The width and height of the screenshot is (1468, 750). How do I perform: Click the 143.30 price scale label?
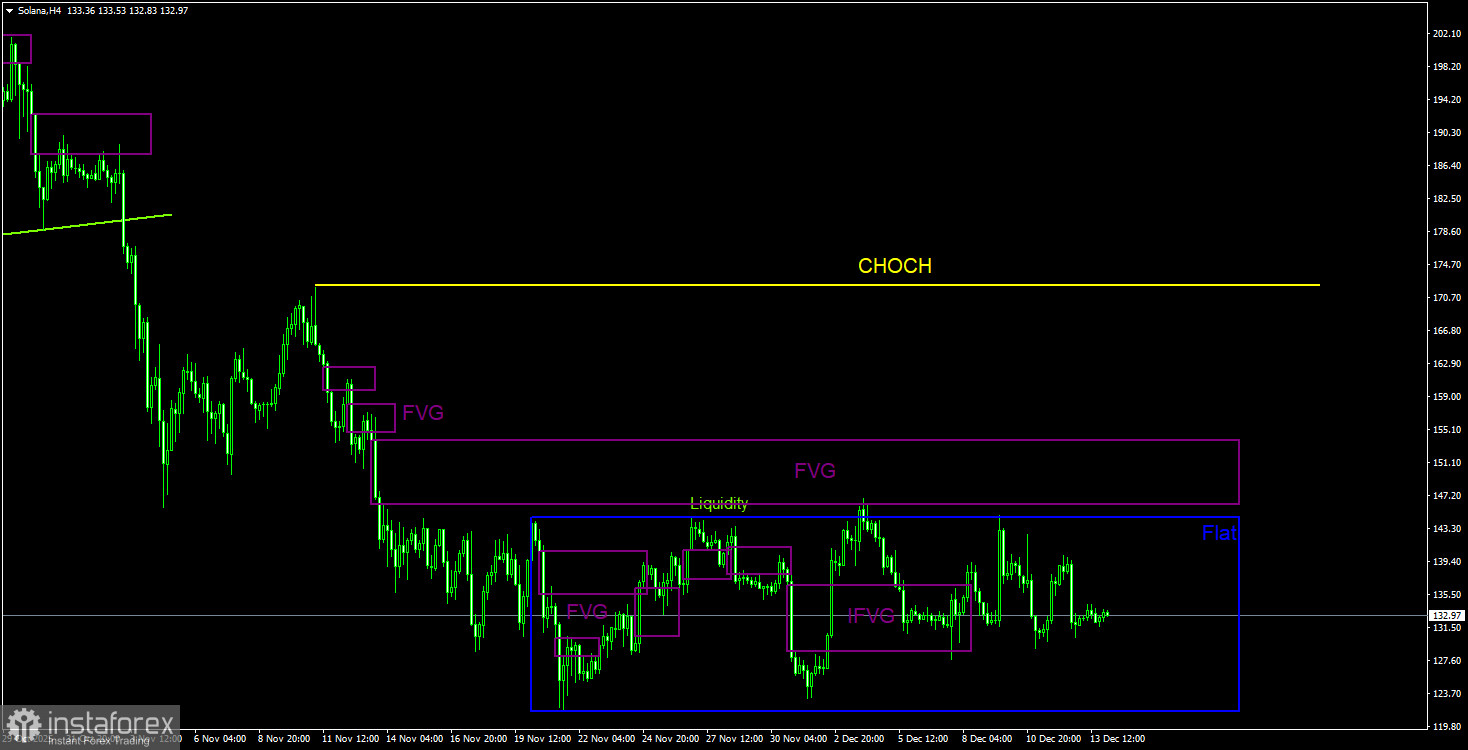coord(1445,529)
